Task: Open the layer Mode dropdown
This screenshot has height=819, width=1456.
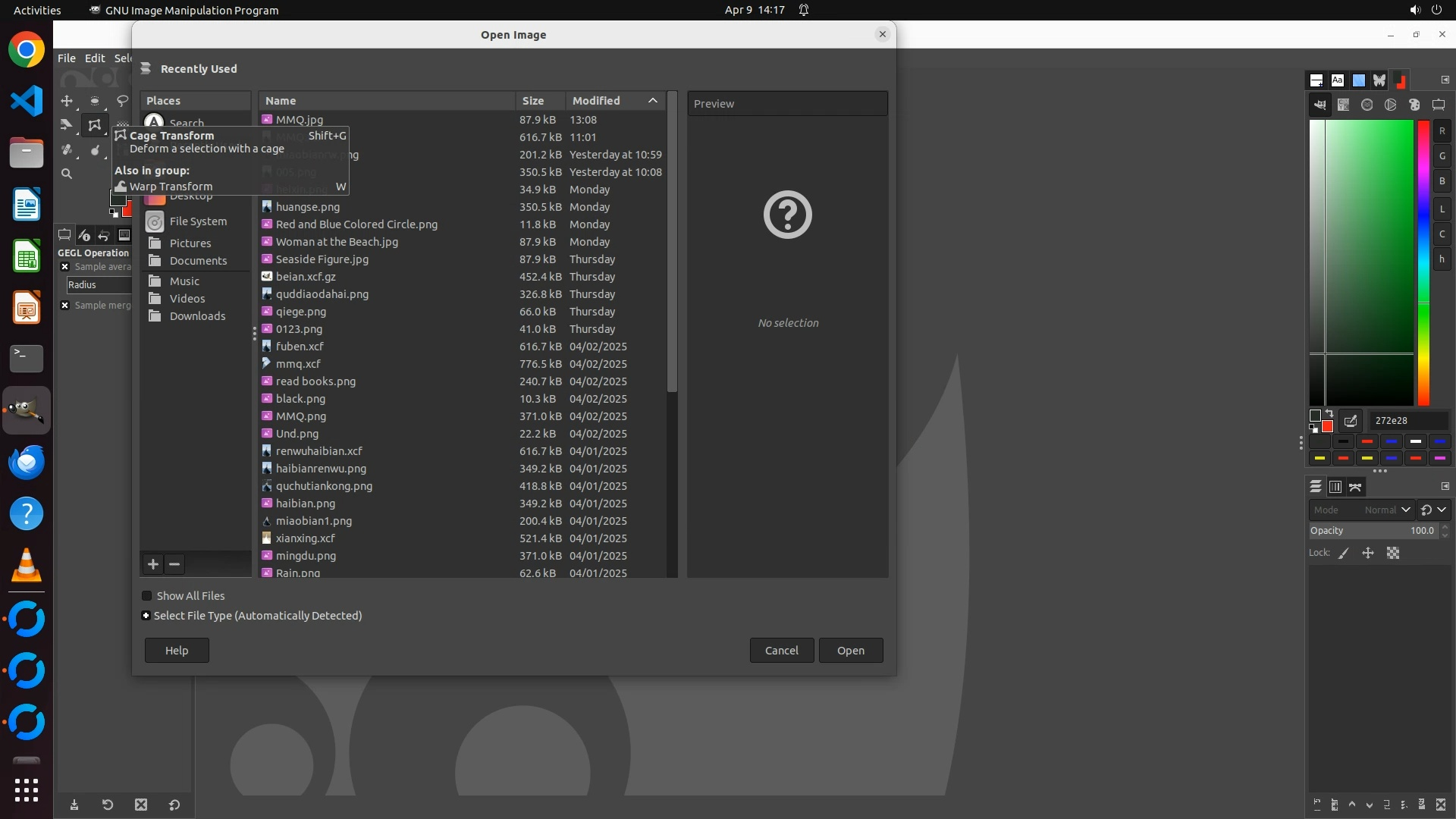Action: (x=1361, y=510)
